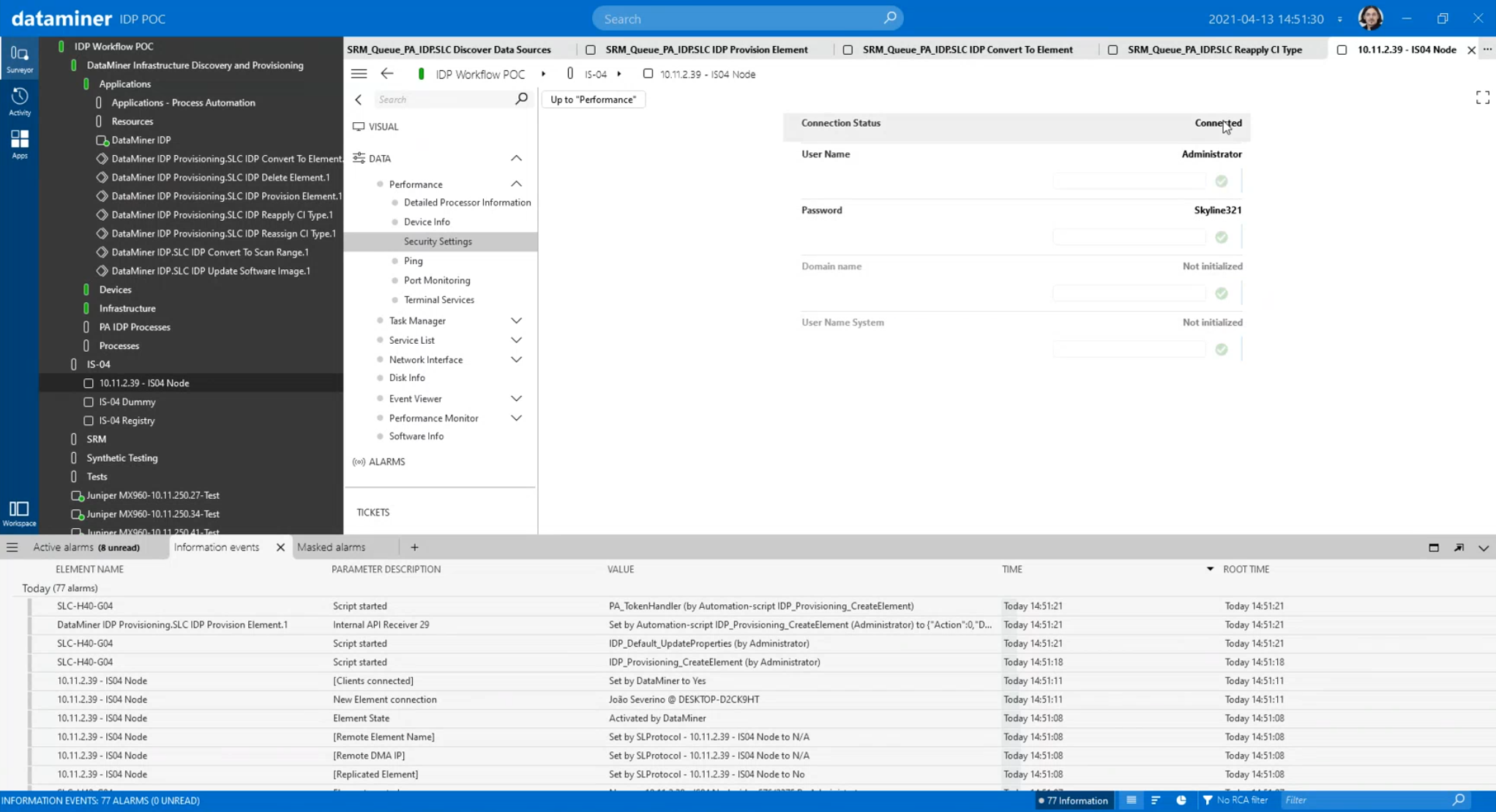Screen dimensions: 1496x812
Task: Click the magnifier in the top search bar
Action: click(x=890, y=18)
